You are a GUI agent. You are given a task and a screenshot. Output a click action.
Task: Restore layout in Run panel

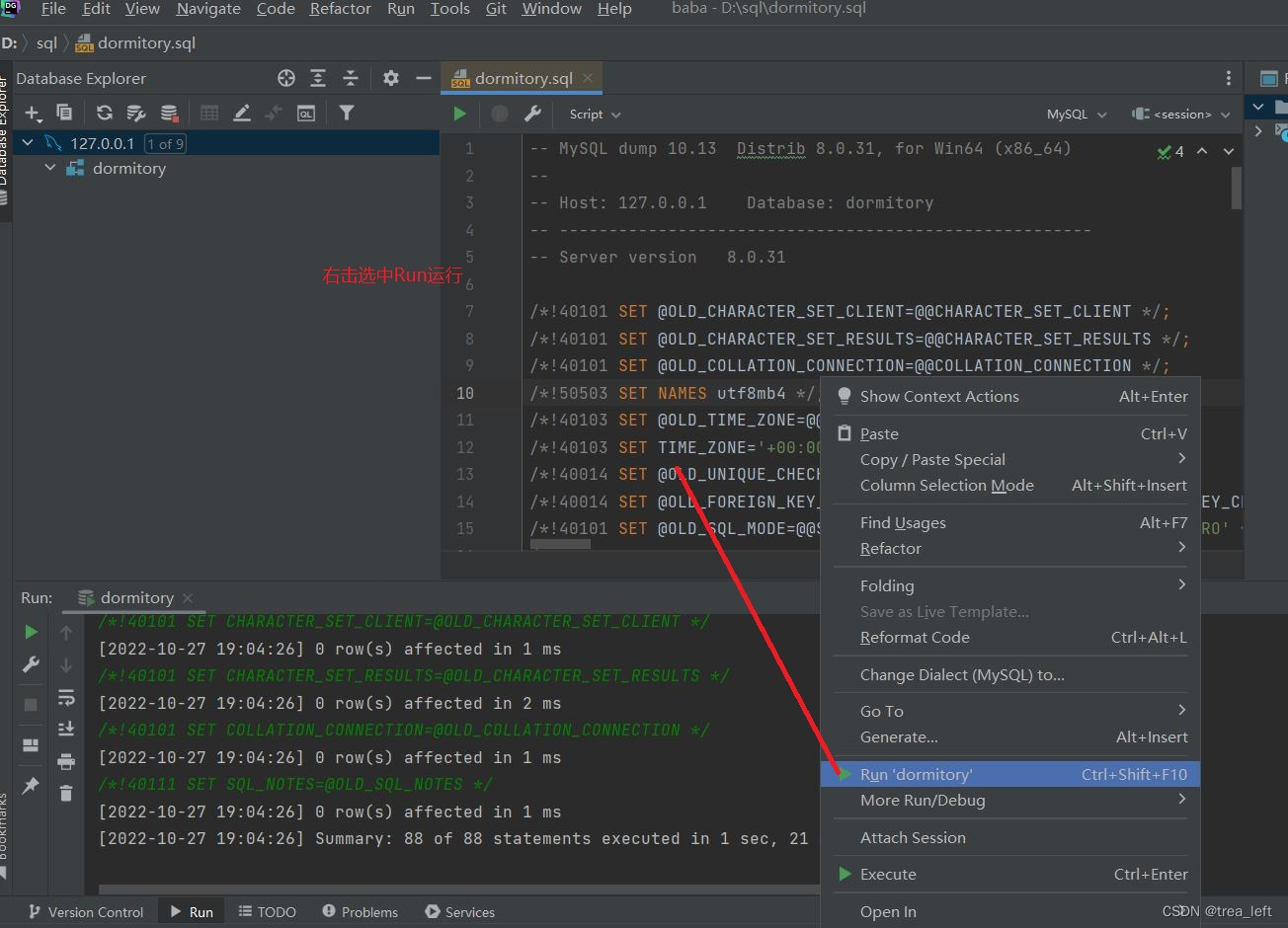tap(32, 744)
